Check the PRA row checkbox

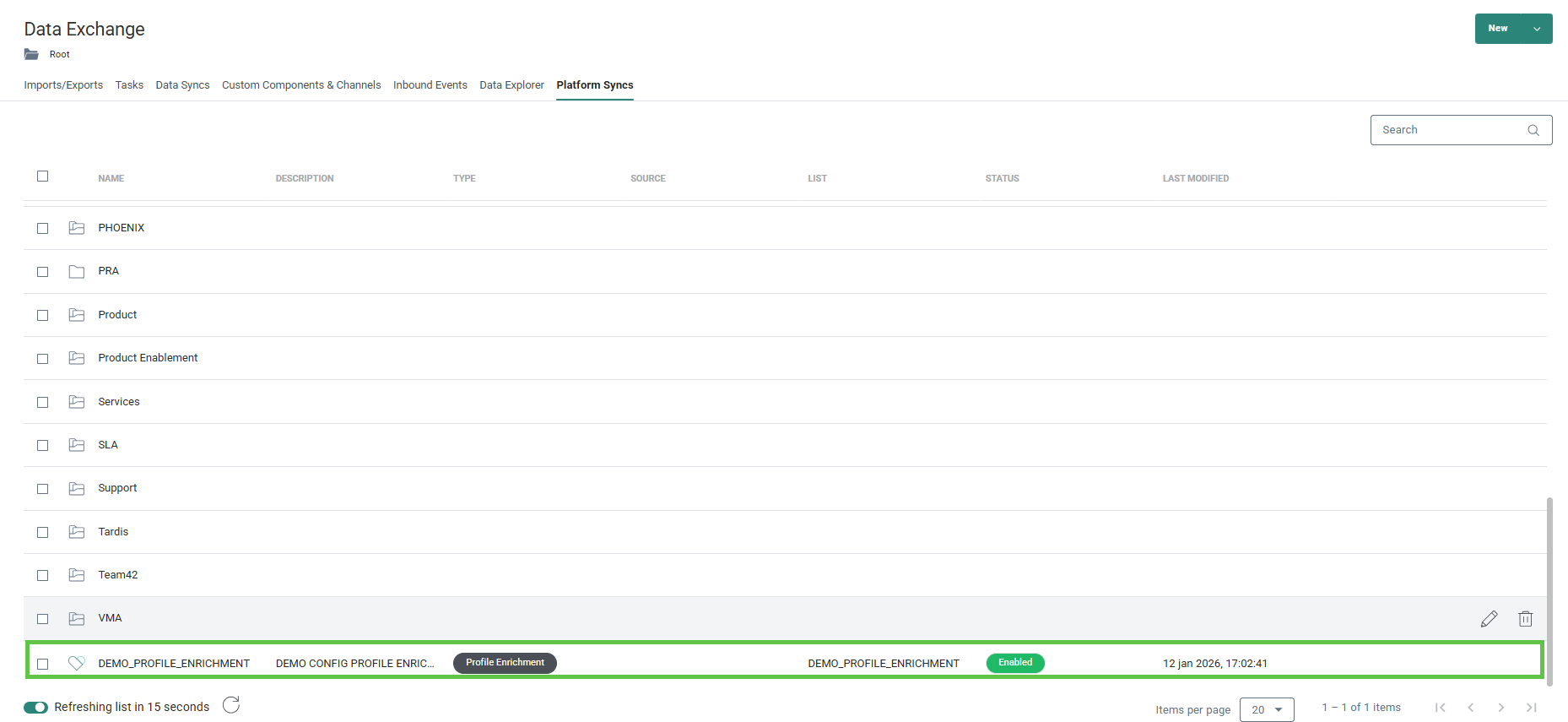(43, 272)
